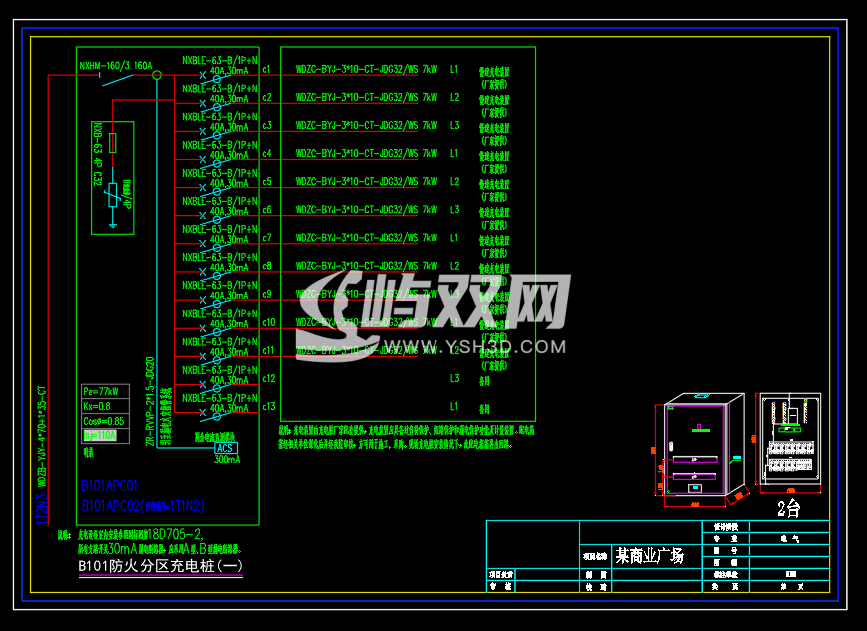This screenshot has height=631, width=867.
Task: Click the NXHM-160/3 160A main breaker label
Action: (116, 66)
